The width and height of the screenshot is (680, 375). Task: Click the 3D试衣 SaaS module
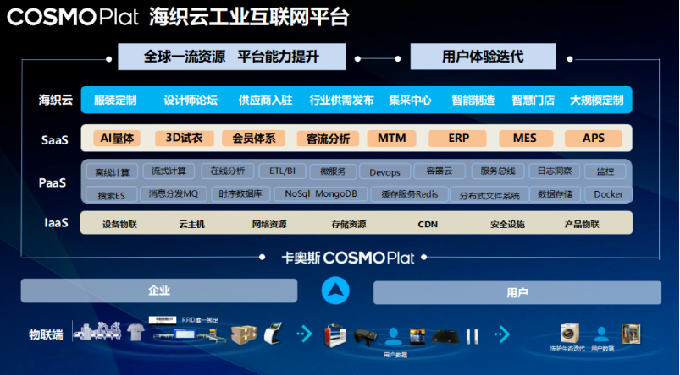[x=184, y=138]
